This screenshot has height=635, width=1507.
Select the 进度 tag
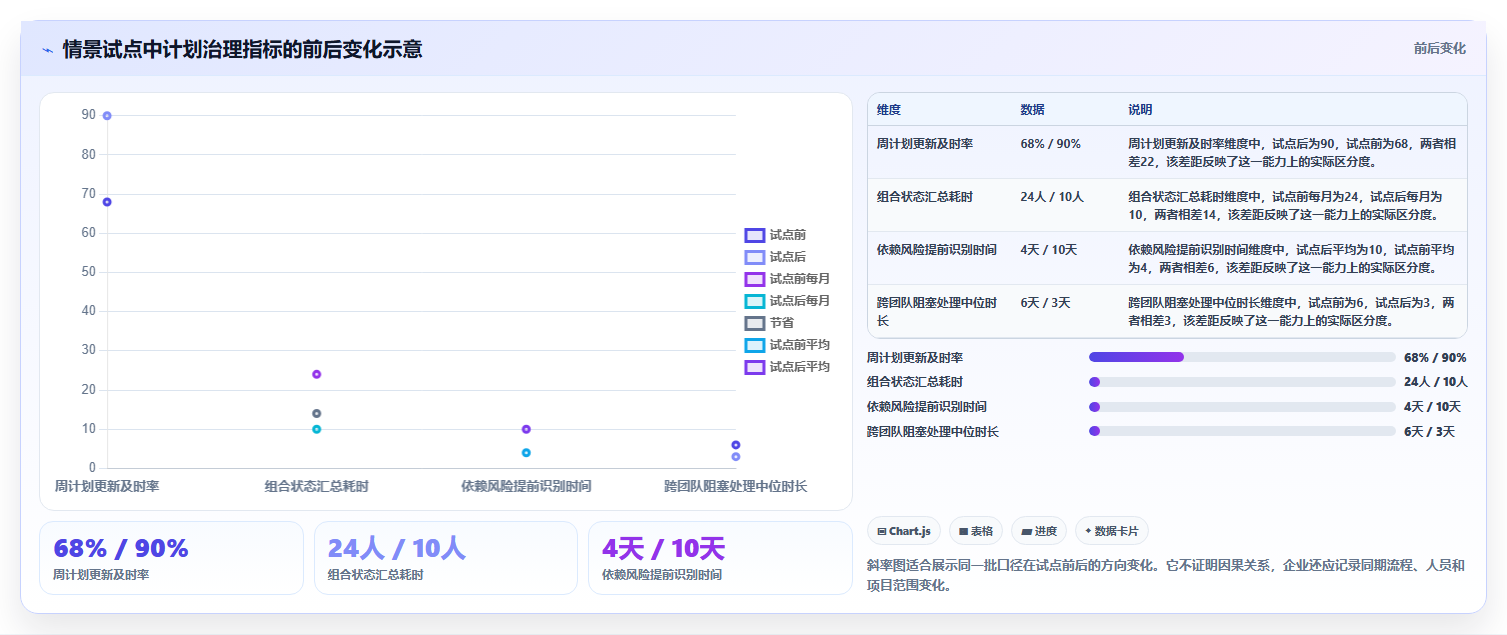pos(1039,531)
